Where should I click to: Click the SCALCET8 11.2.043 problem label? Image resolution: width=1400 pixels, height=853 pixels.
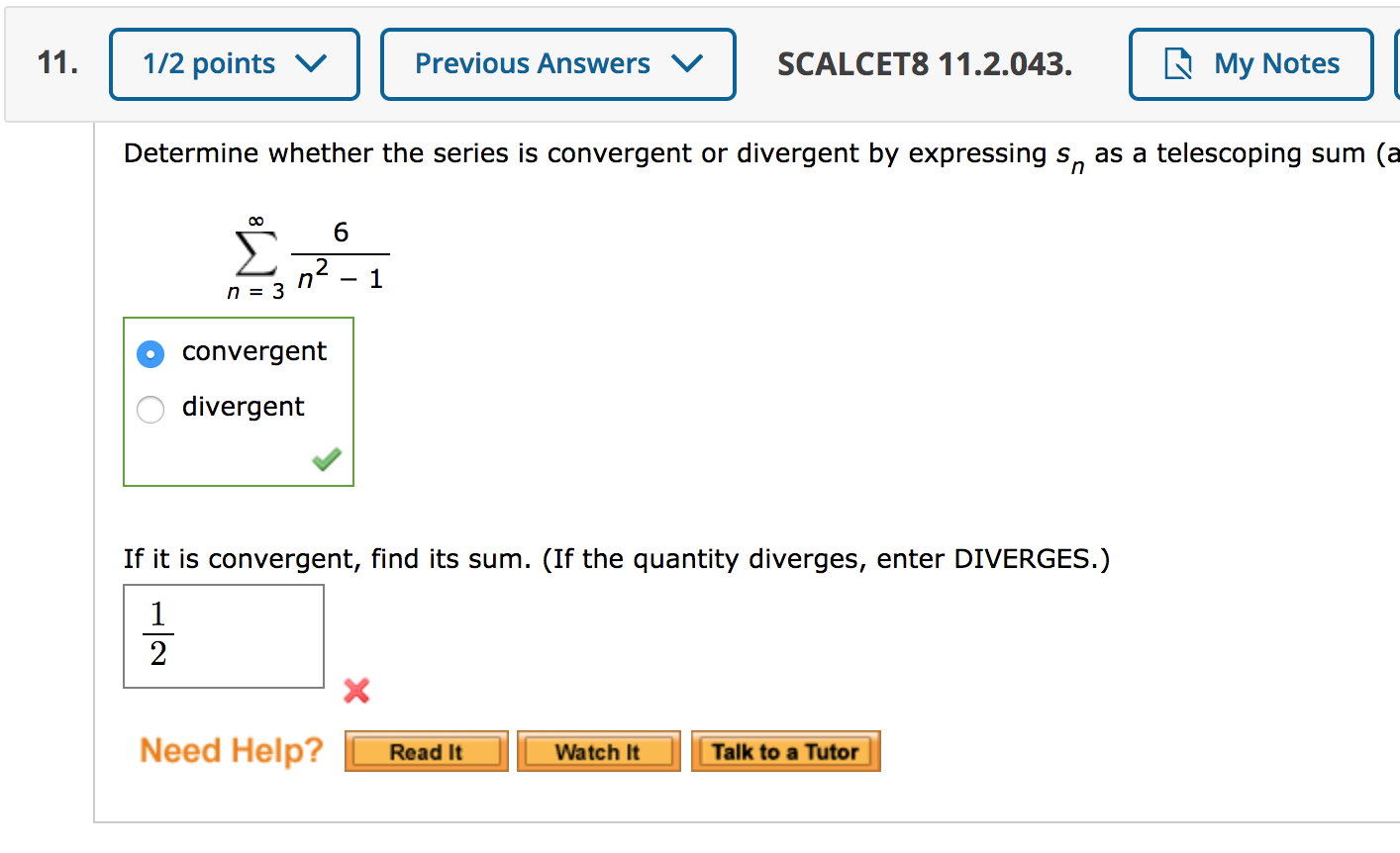click(x=925, y=63)
